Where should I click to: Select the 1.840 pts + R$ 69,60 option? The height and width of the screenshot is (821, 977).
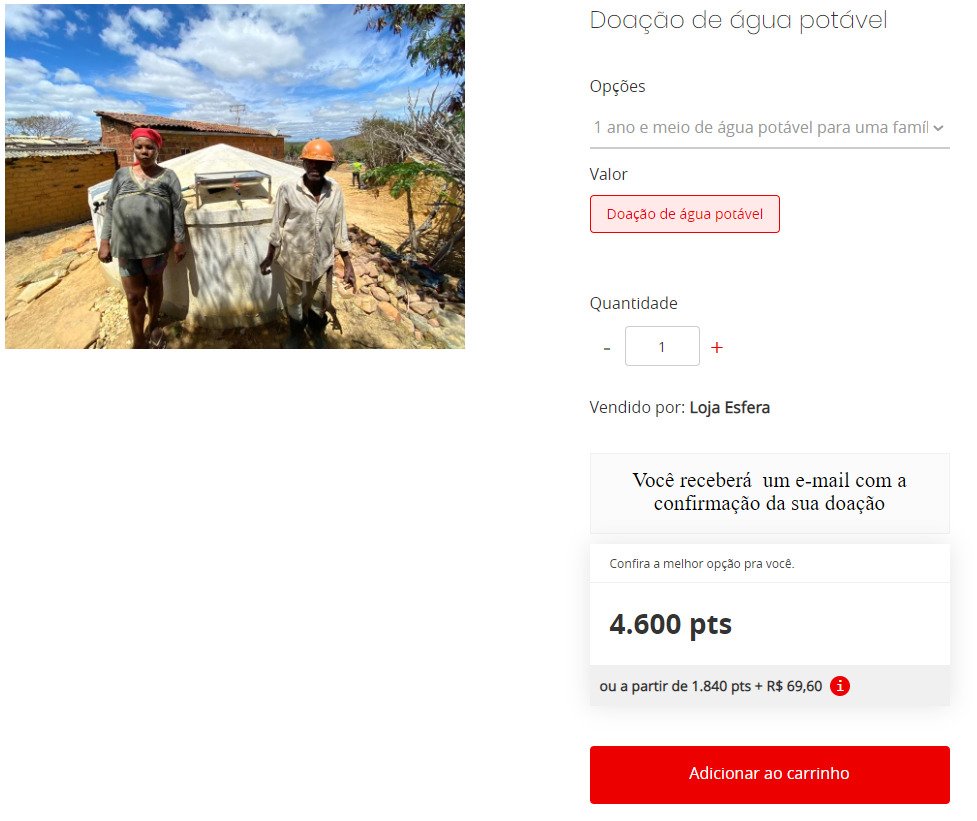click(710, 686)
